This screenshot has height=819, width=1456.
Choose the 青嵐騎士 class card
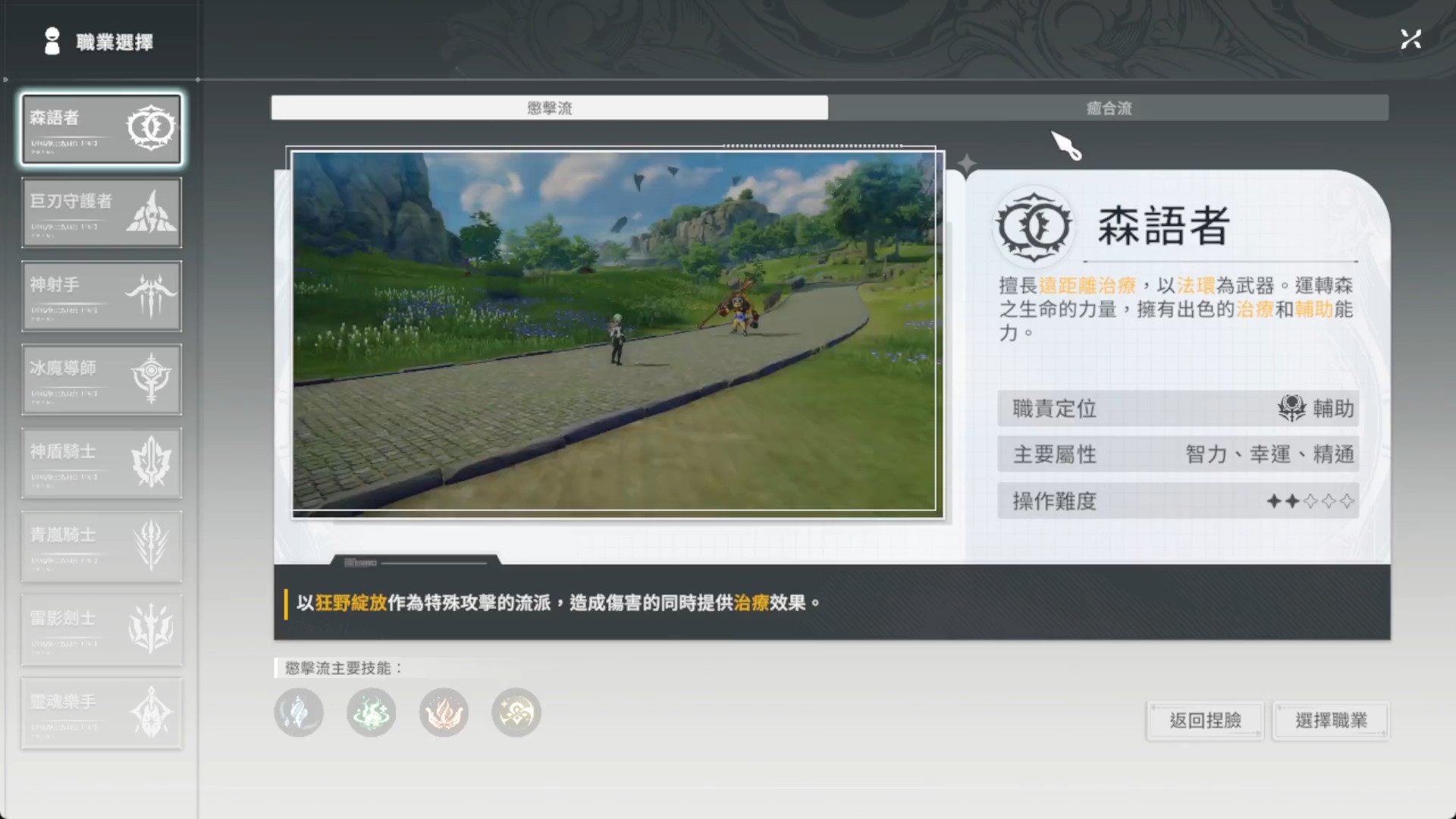101,546
